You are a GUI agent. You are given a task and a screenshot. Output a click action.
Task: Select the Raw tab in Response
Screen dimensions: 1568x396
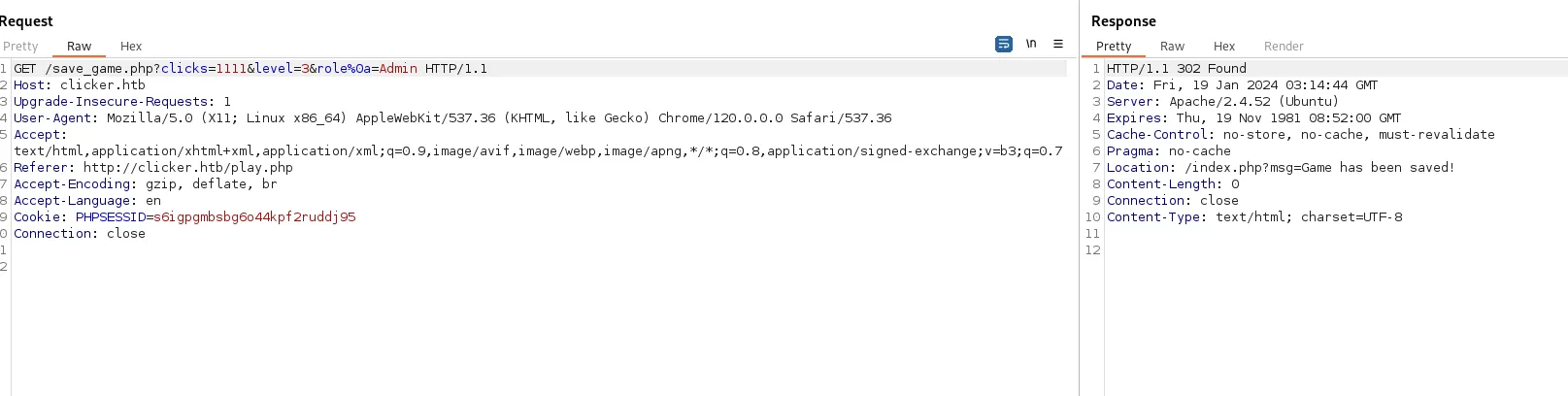point(1172,46)
